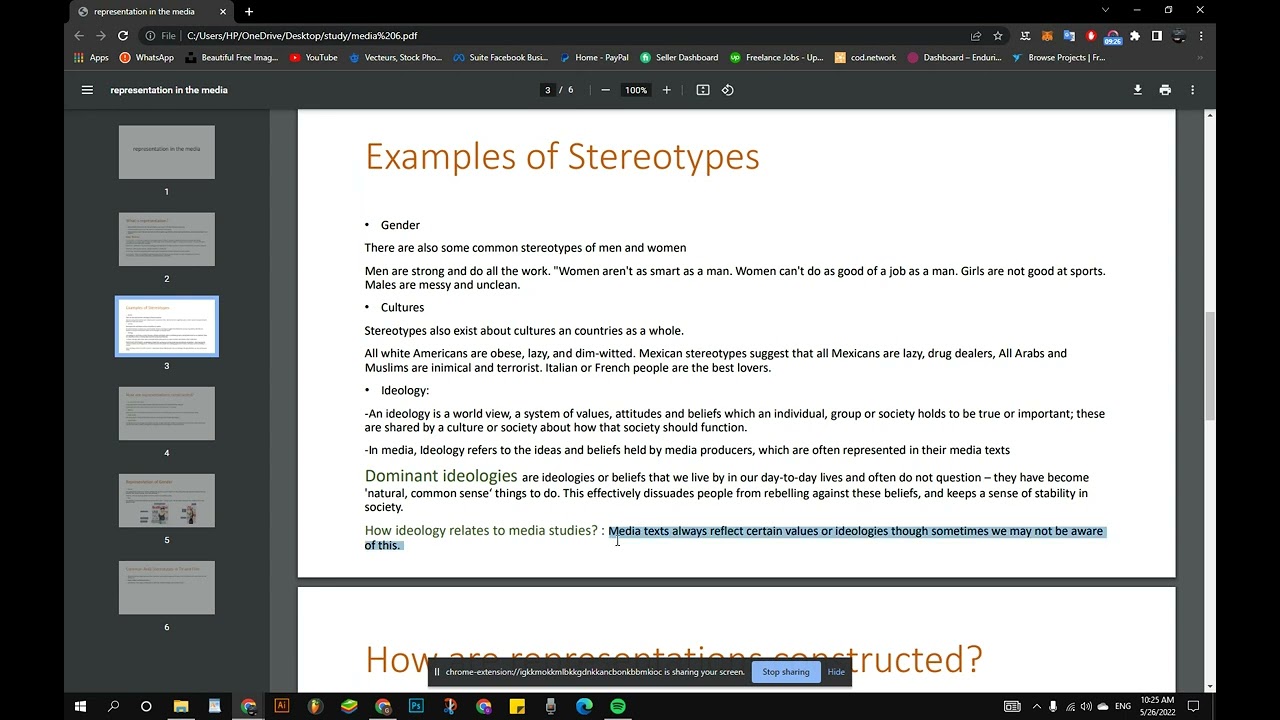Screen dimensions: 1280x720
Task: Click the address bar URL
Action: click(302, 36)
